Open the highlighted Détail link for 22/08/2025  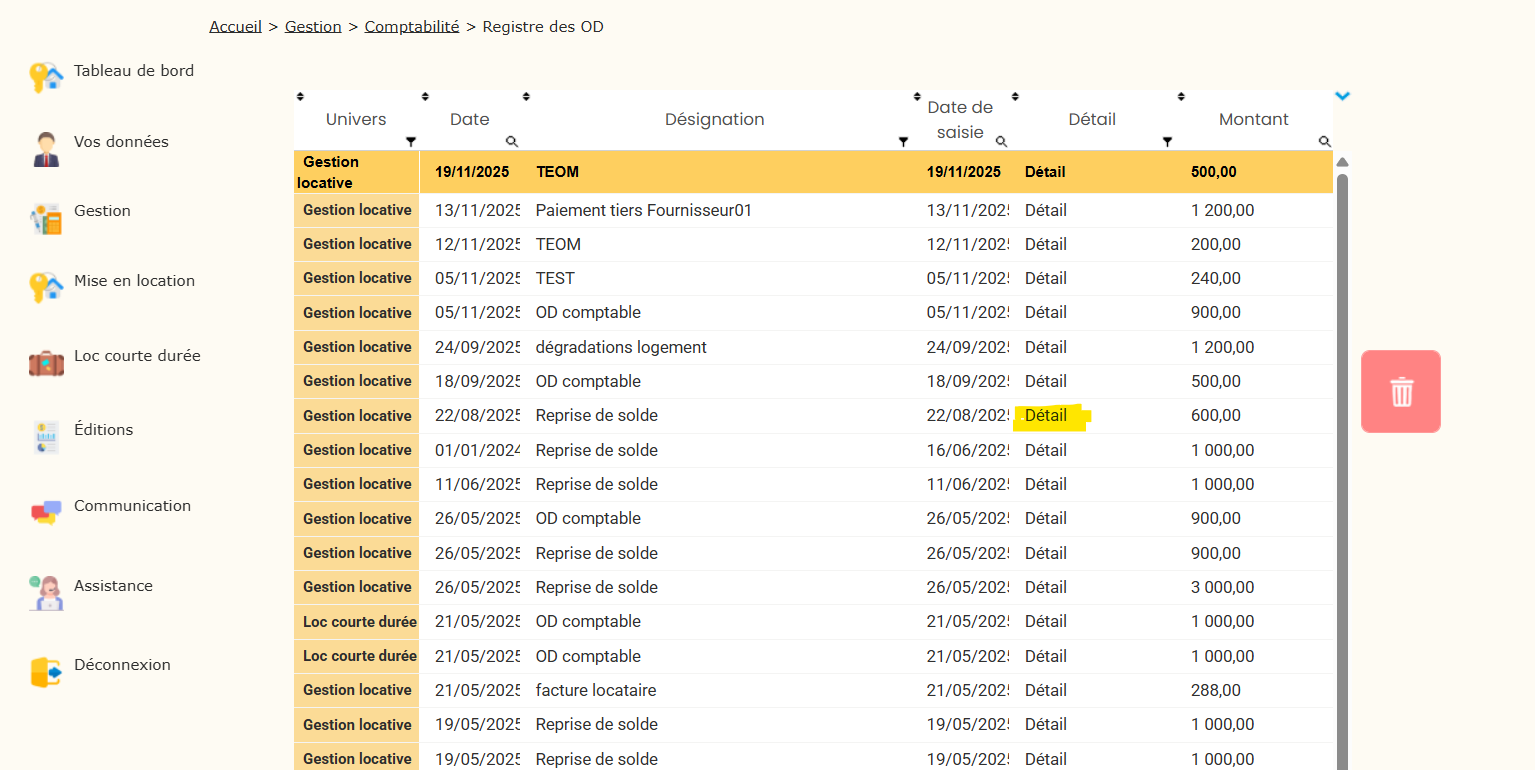[x=1046, y=416]
